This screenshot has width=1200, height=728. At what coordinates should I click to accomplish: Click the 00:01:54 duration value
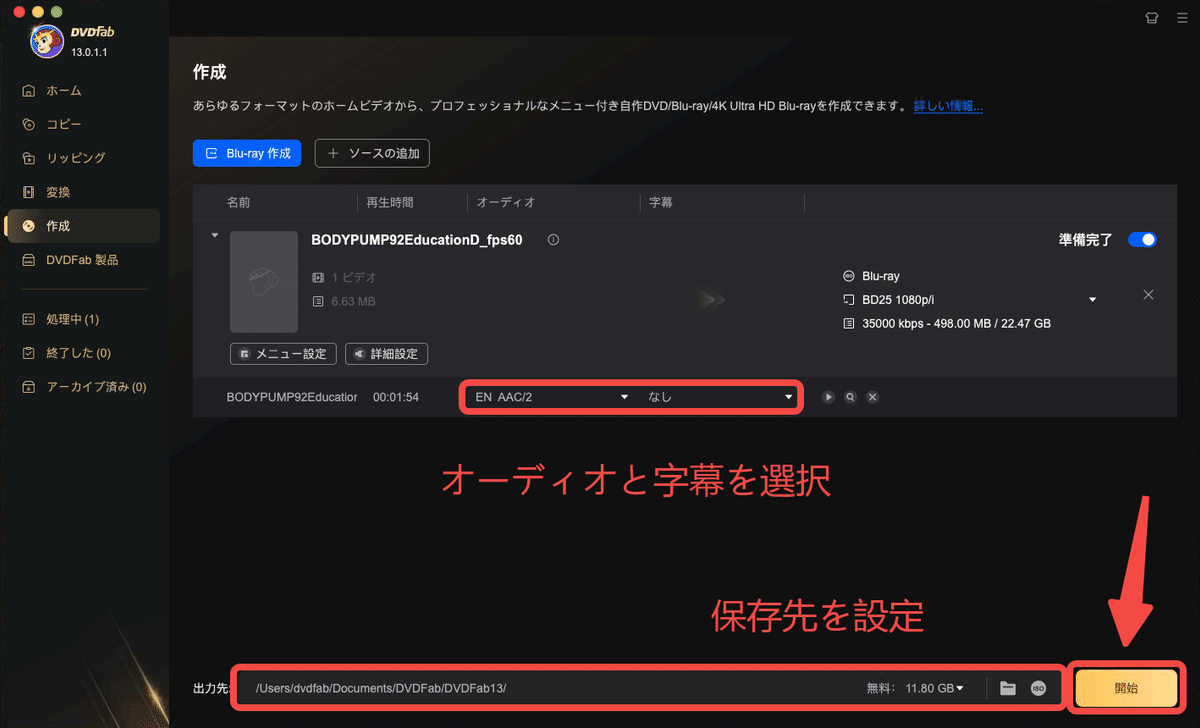[396, 397]
